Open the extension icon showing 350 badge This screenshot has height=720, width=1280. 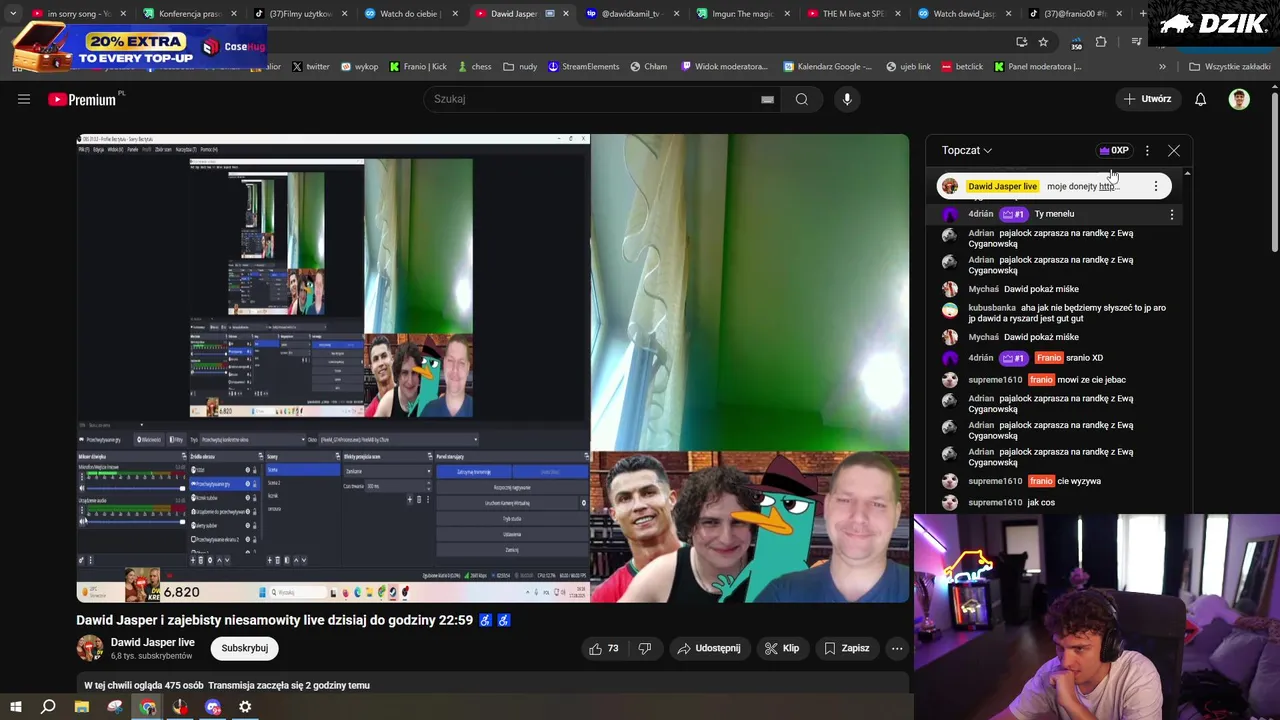pyautogui.click(x=1076, y=42)
